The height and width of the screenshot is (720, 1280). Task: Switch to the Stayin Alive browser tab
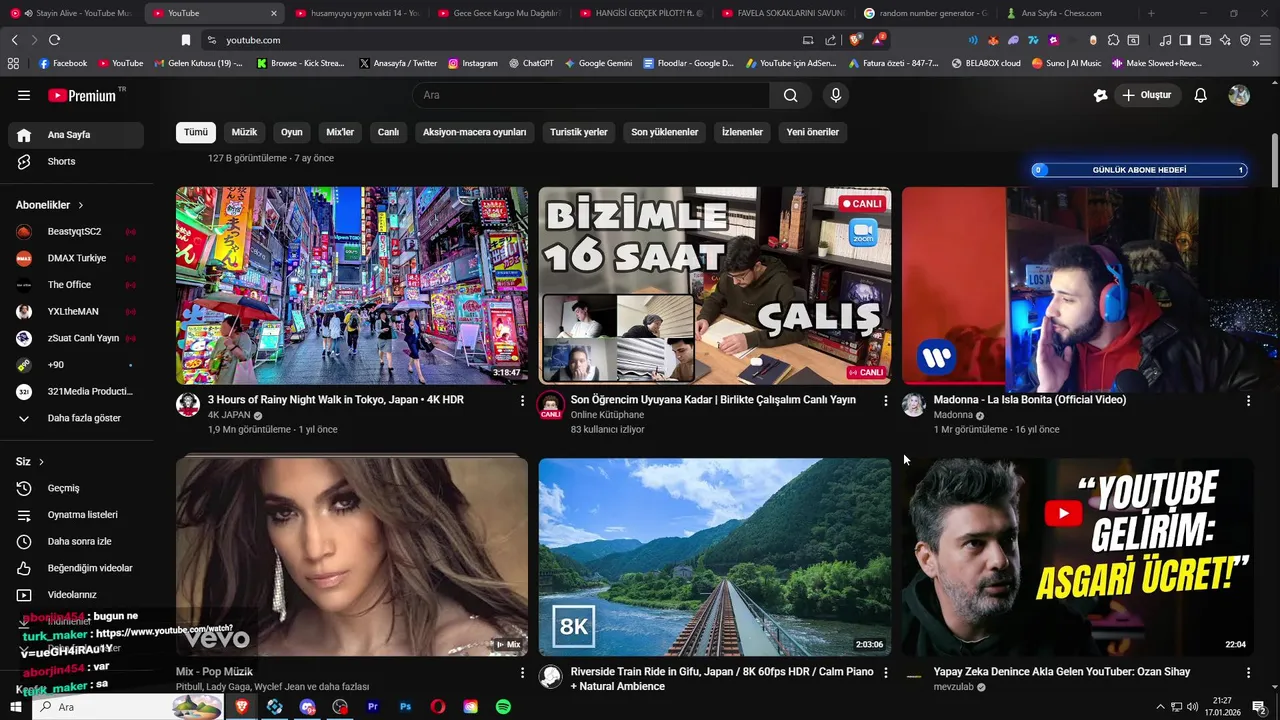click(72, 13)
